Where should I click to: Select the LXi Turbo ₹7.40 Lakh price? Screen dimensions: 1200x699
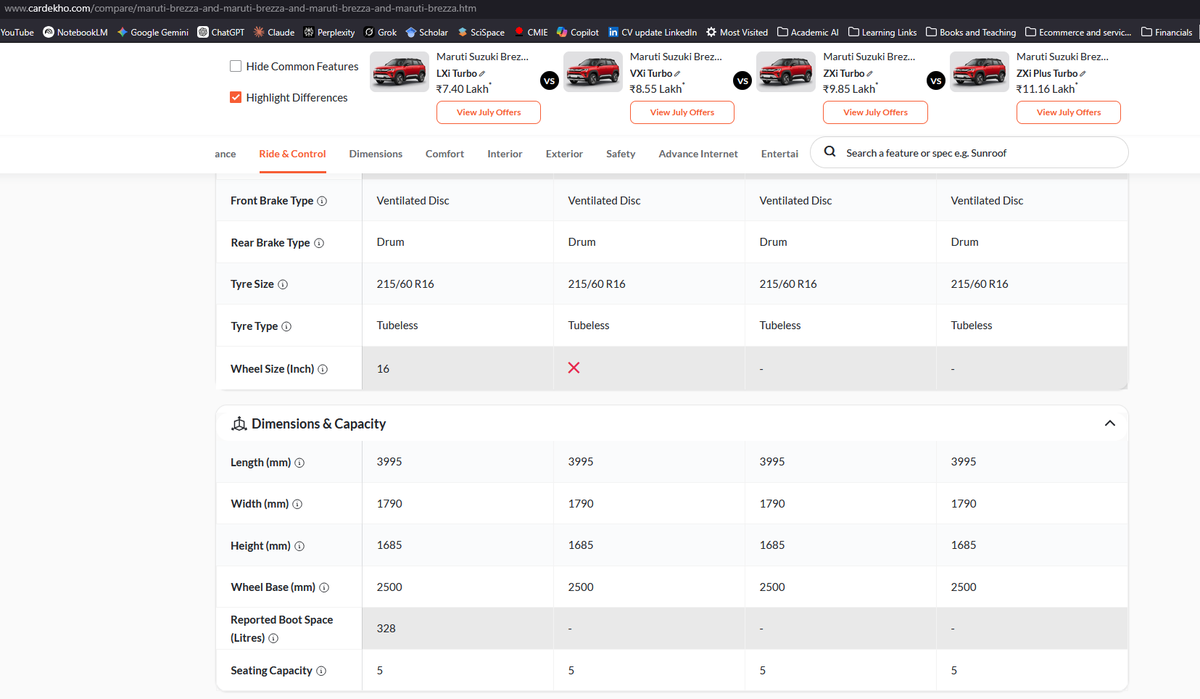463,89
